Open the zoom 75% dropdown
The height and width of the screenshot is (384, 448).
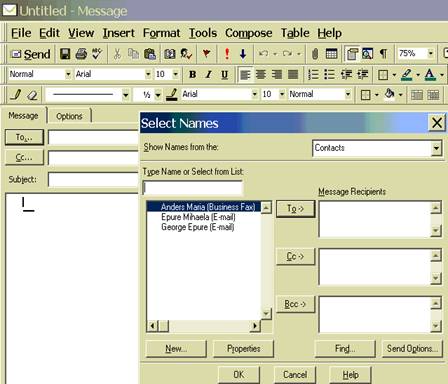pos(431,53)
